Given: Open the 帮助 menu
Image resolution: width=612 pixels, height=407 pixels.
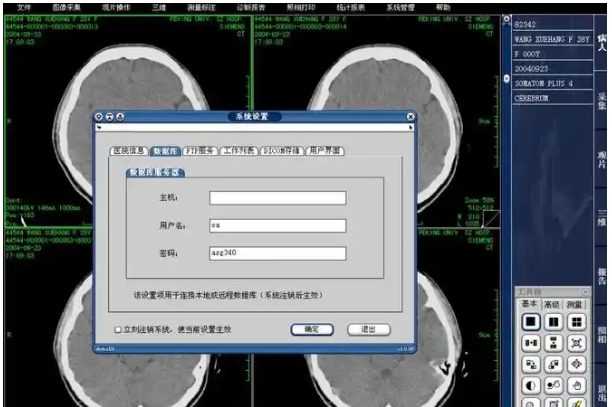Looking at the screenshot, I should click(x=443, y=7).
